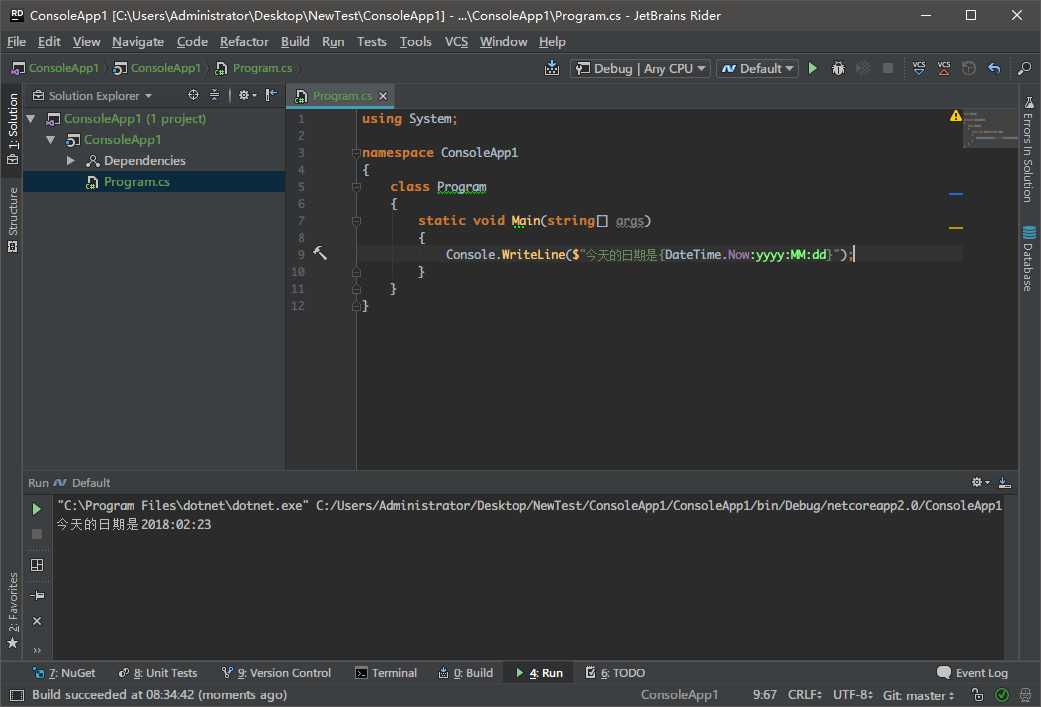1041x707 pixels.
Task: Open the Tools menu
Action: 416,42
